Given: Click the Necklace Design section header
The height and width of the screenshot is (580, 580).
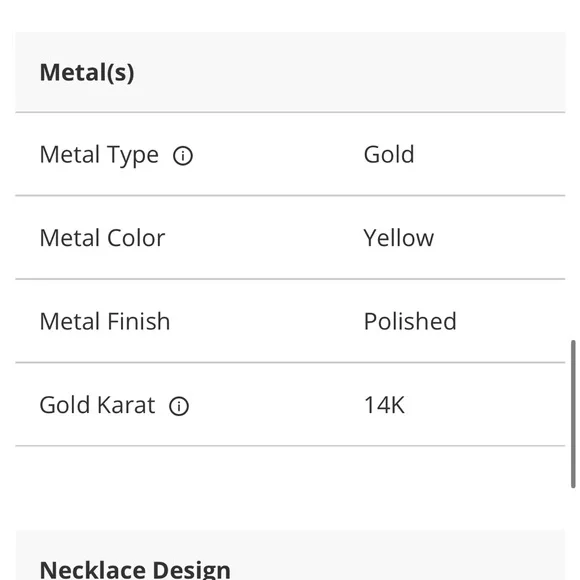Looking at the screenshot, I should [290, 555].
